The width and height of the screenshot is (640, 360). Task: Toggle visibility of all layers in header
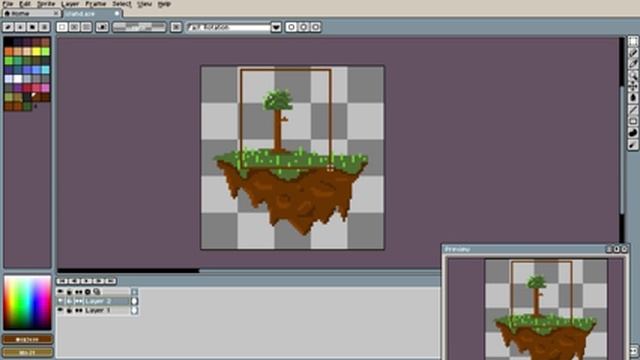pos(60,292)
